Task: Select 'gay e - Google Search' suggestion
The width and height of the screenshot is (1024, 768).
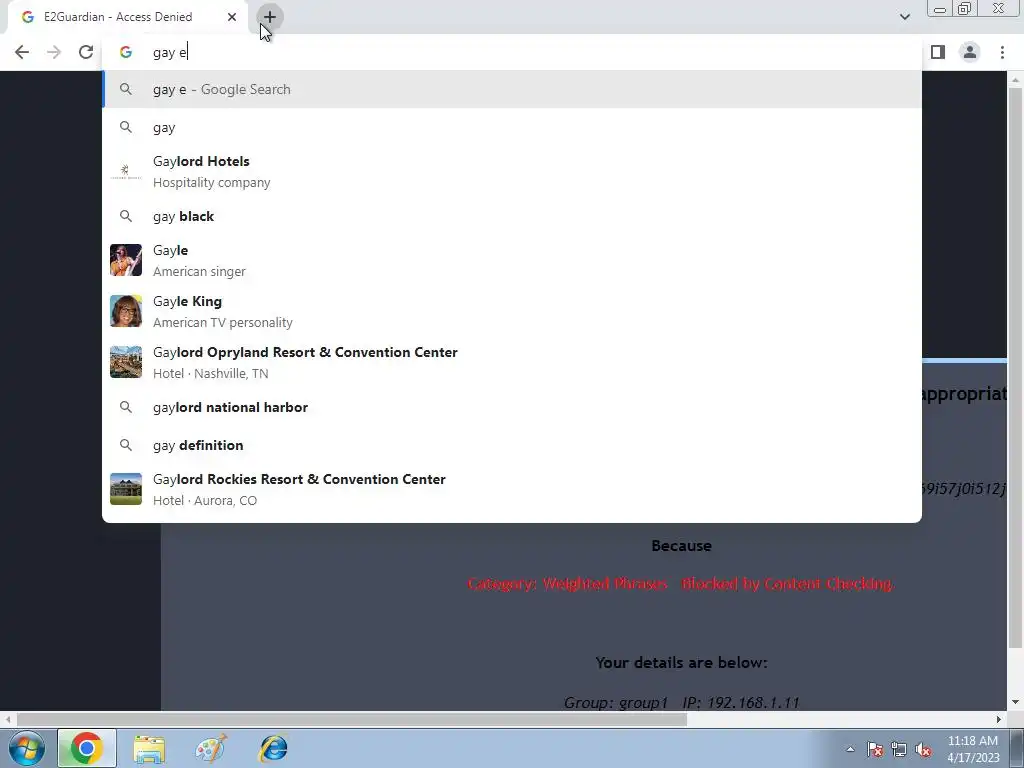Action: point(512,89)
